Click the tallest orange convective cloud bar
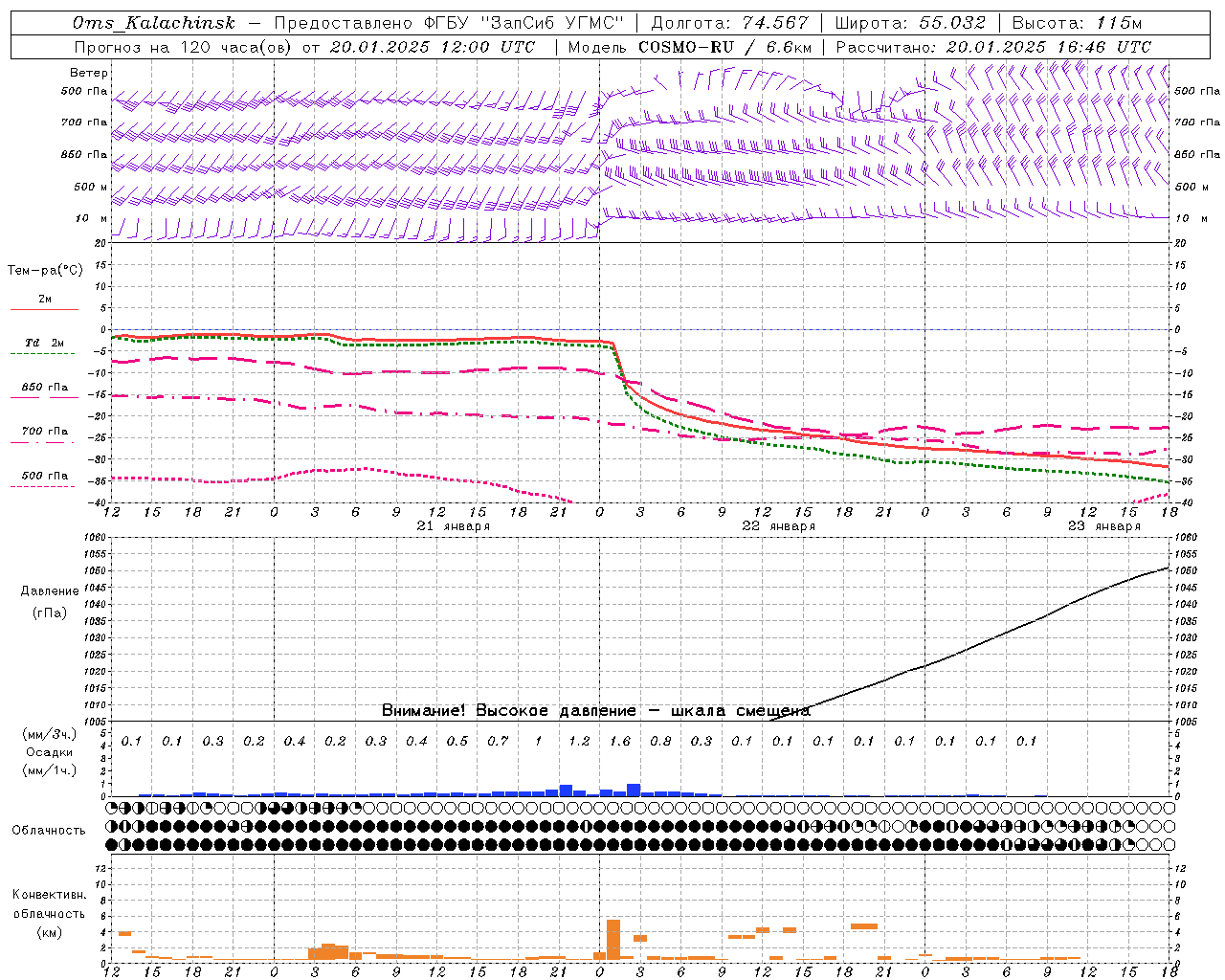 613,940
